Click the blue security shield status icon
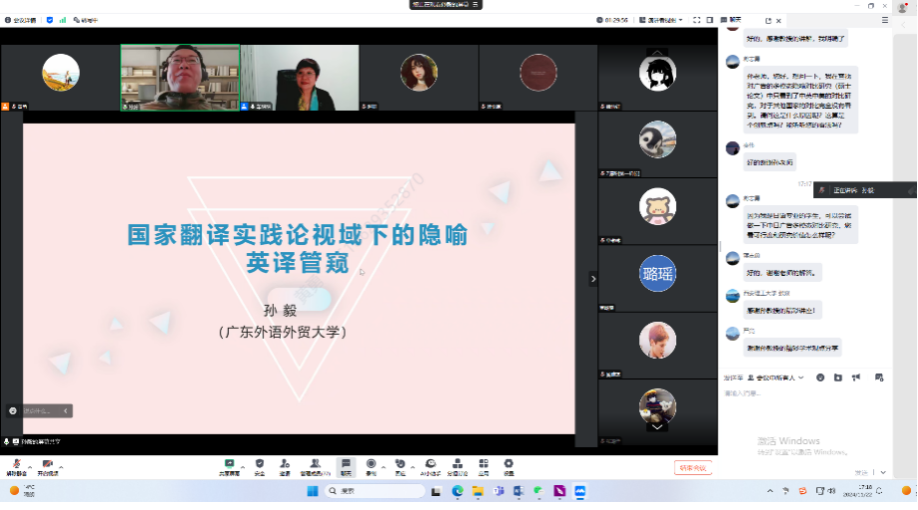918x510 pixels. tap(50, 20)
